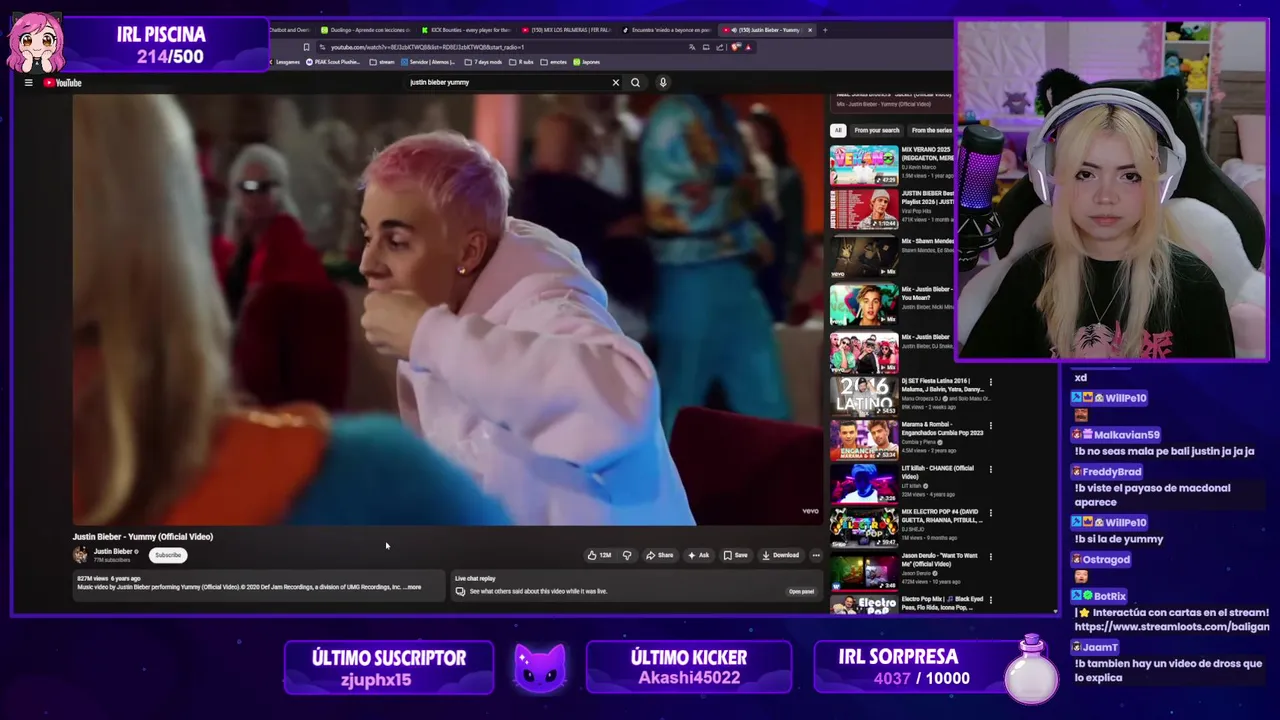Open Jason Derulo Want To Want Me title
1280x720 pixels.
[x=939, y=560]
